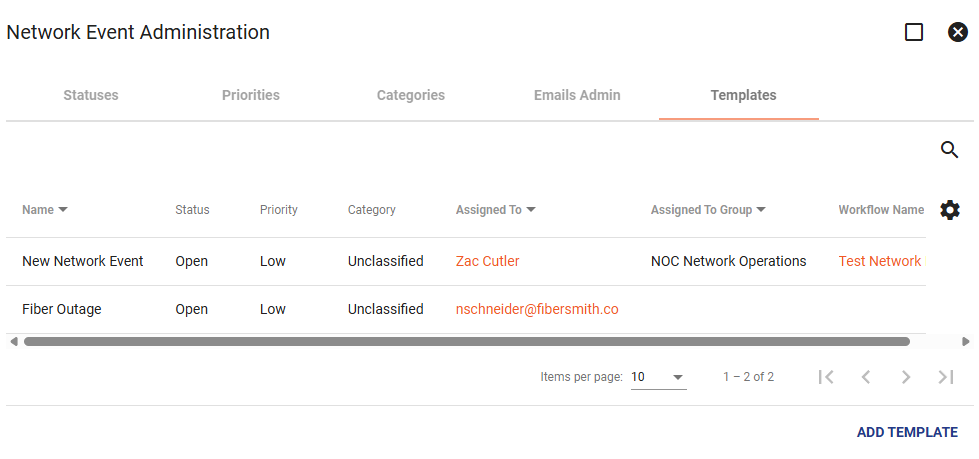
Task: Switch to the Priorities tab
Action: [251, 96]
